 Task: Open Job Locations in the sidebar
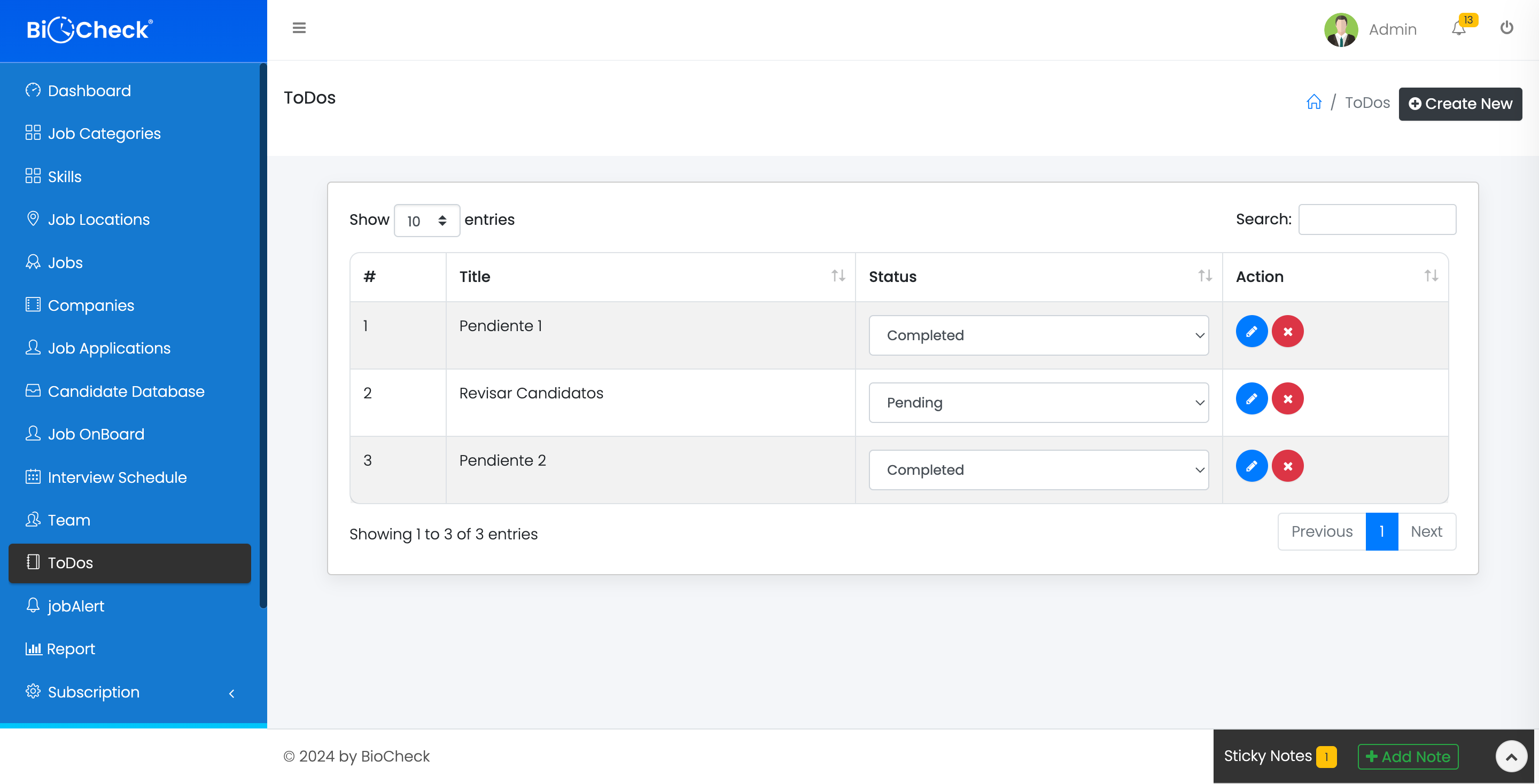pos(130,219)
